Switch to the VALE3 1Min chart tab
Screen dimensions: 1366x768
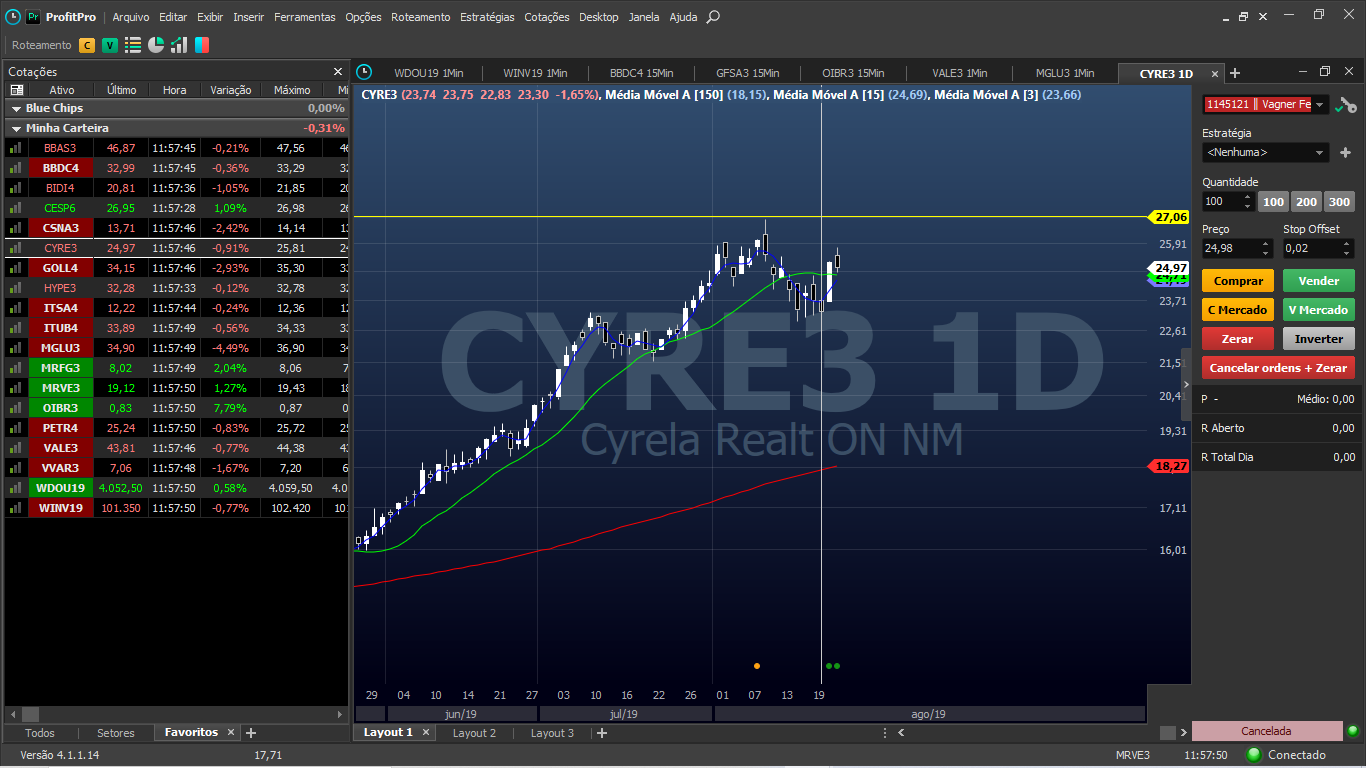pyautogui.click(x=959, y=73)
